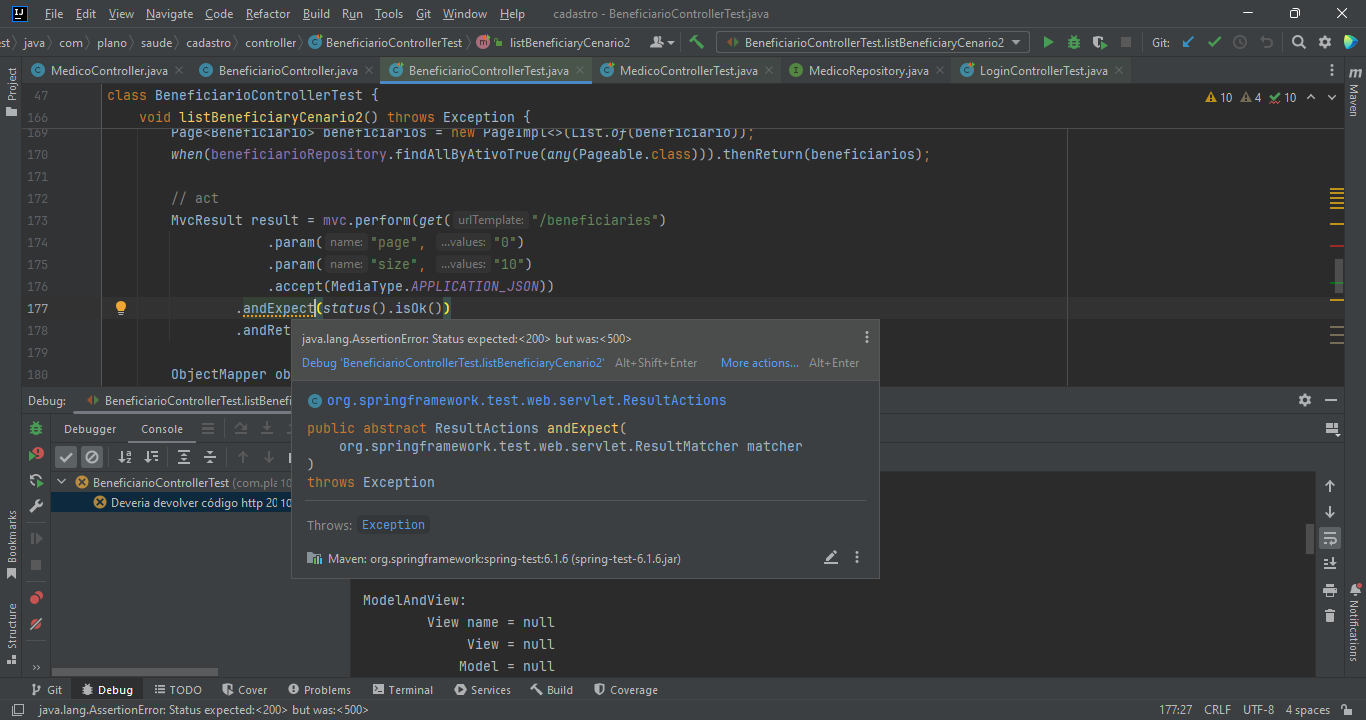Collapse all test results icon
Image resolution: width=1366 pixels, height=720 pixels.
click(210, 457)
